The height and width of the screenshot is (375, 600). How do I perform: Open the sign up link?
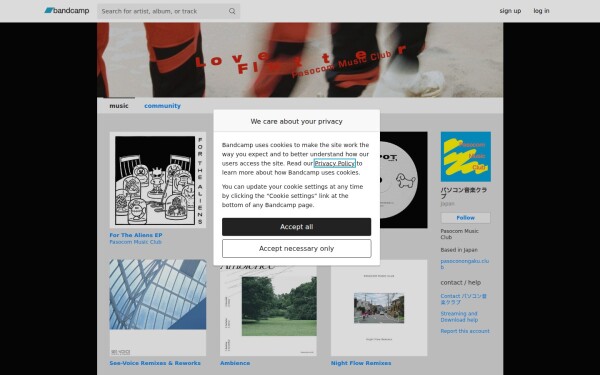click(x=510, y=11)
